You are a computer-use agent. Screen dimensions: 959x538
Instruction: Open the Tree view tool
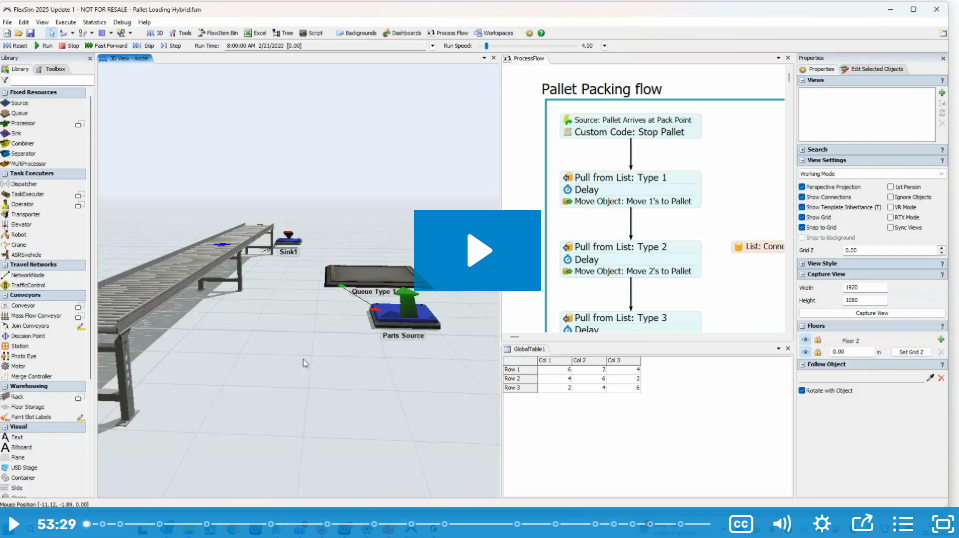(x=285, y=33)
